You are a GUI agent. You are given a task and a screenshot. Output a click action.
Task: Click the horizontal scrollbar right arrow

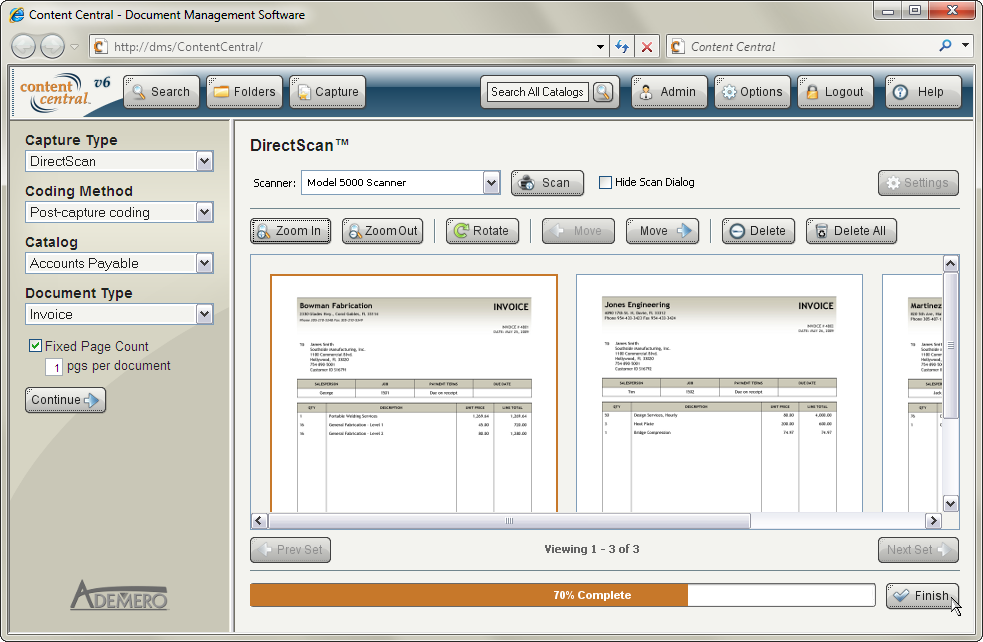[x=933, y=520]
